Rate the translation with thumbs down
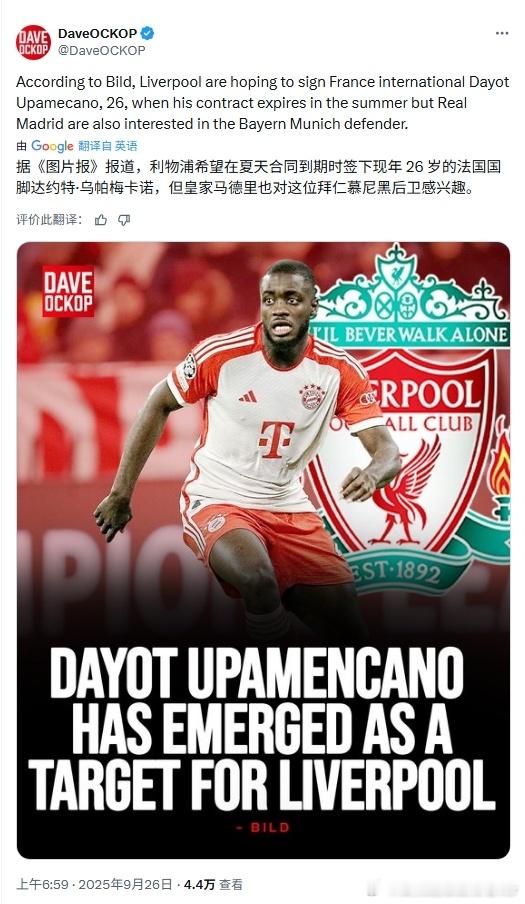This screenshot has width=525, height=904. tap(124, 220)
